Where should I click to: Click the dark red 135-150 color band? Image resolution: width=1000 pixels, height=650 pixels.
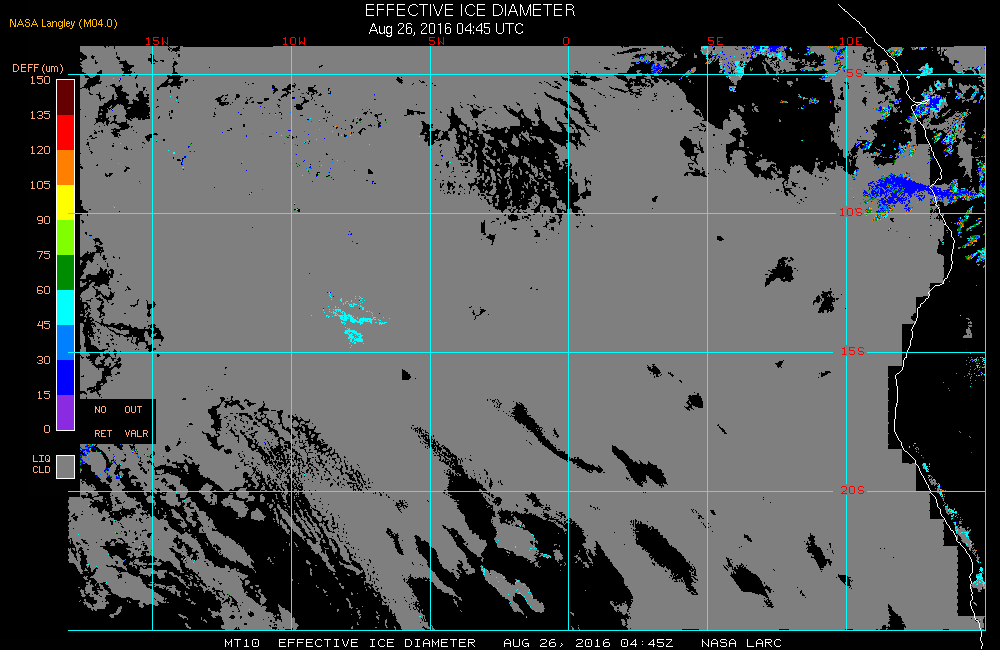pyautogui.click(x=66, y=98)
